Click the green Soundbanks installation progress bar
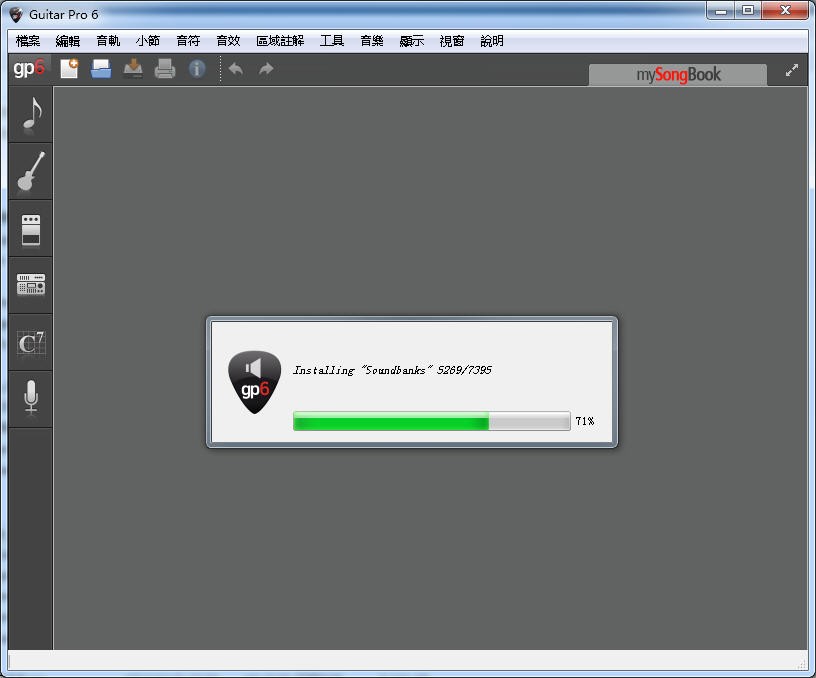Screen dimensions: 816x678 point(432,421)
